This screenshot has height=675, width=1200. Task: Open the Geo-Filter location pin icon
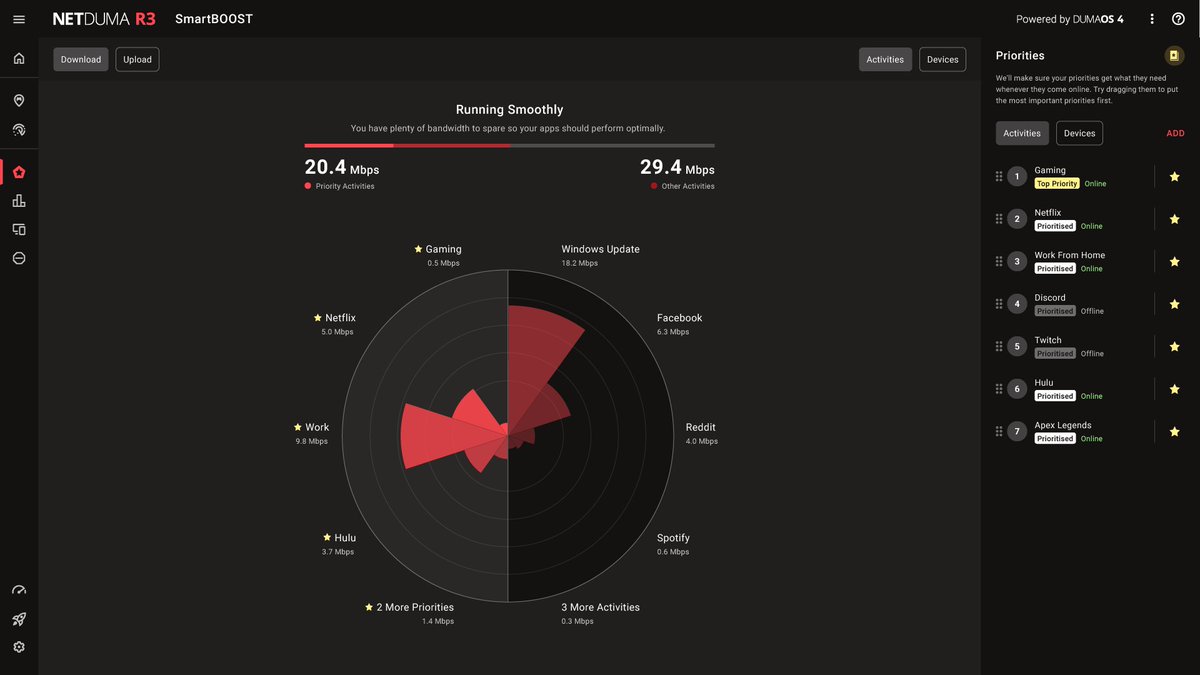(x=18, y=100)
